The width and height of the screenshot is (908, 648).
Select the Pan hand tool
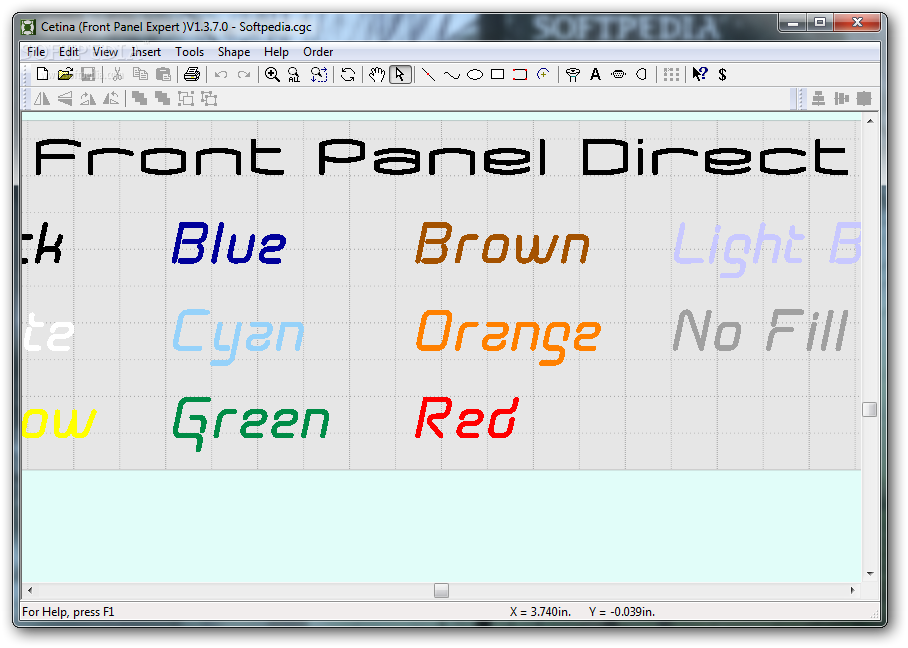point(376,74)
